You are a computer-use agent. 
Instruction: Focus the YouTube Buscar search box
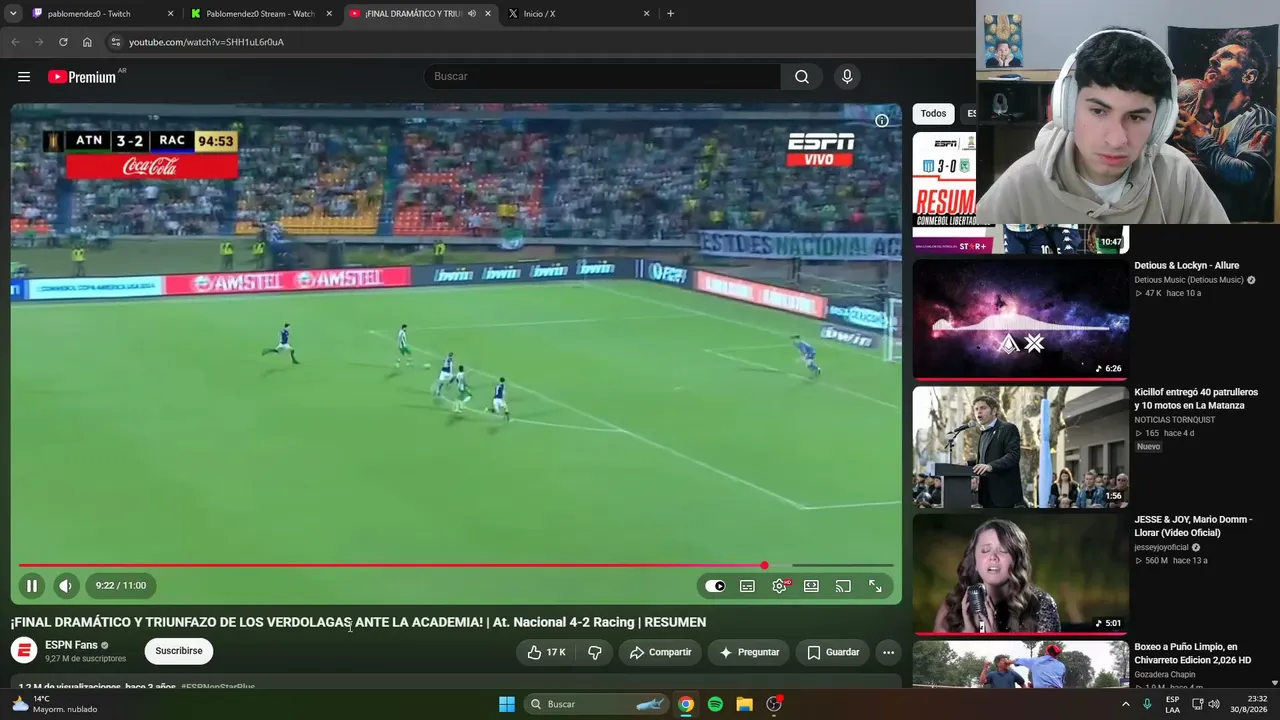click(x=602, y=77)
